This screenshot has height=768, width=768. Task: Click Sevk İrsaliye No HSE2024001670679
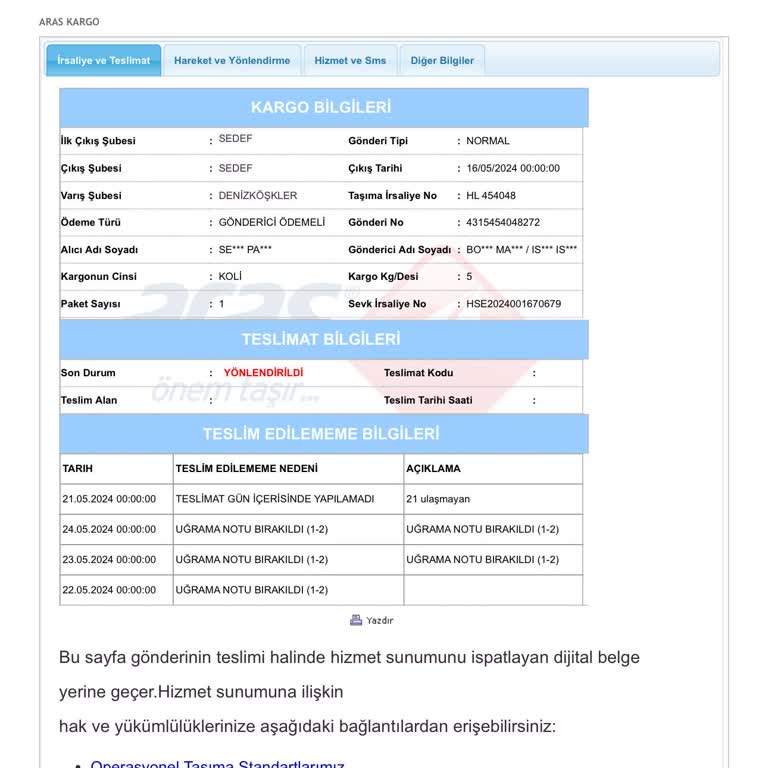coord(513,304)
